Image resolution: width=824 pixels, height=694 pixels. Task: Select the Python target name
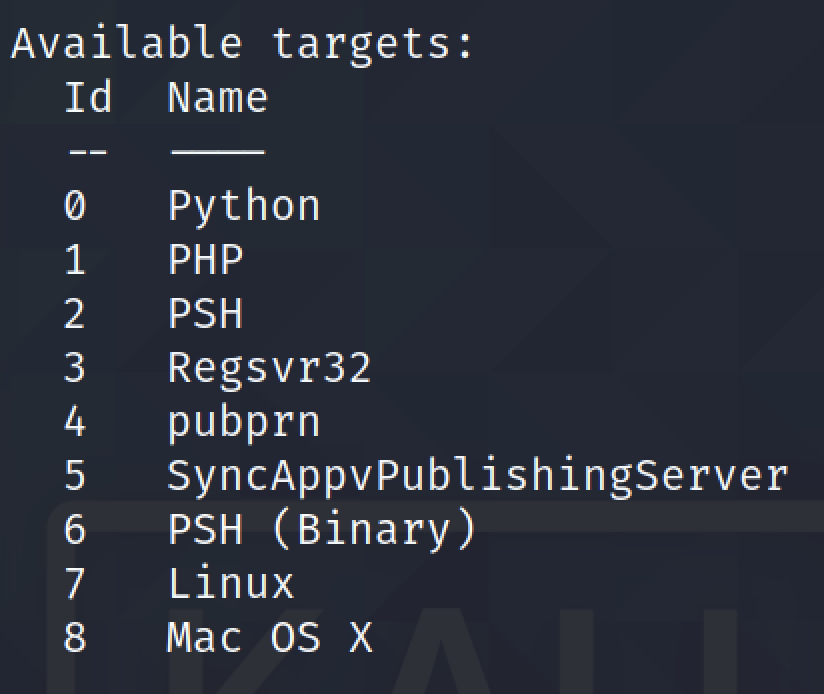click(x=244, y=207)
